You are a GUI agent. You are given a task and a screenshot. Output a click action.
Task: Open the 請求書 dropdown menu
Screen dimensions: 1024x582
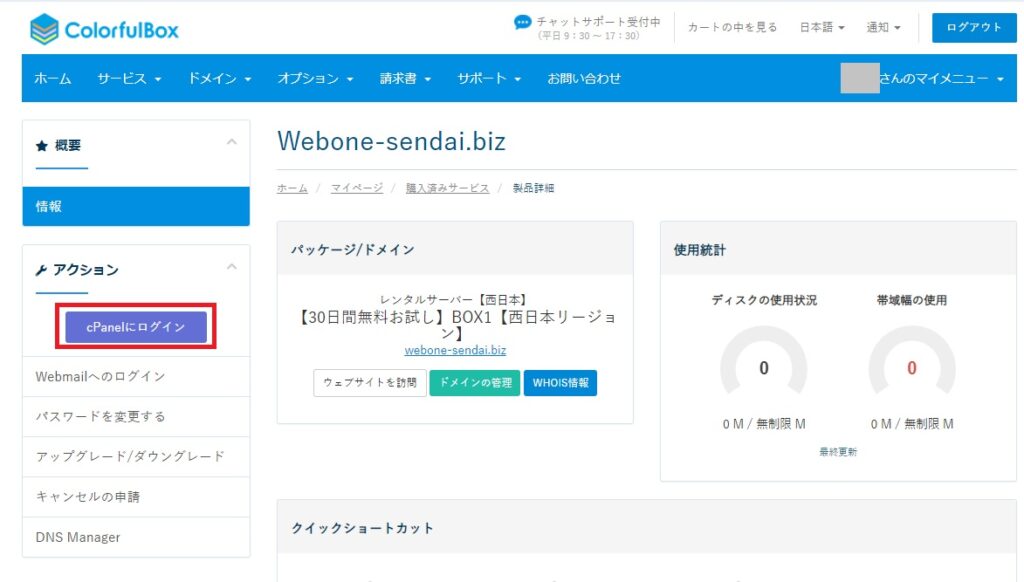(x=406, y=78)
